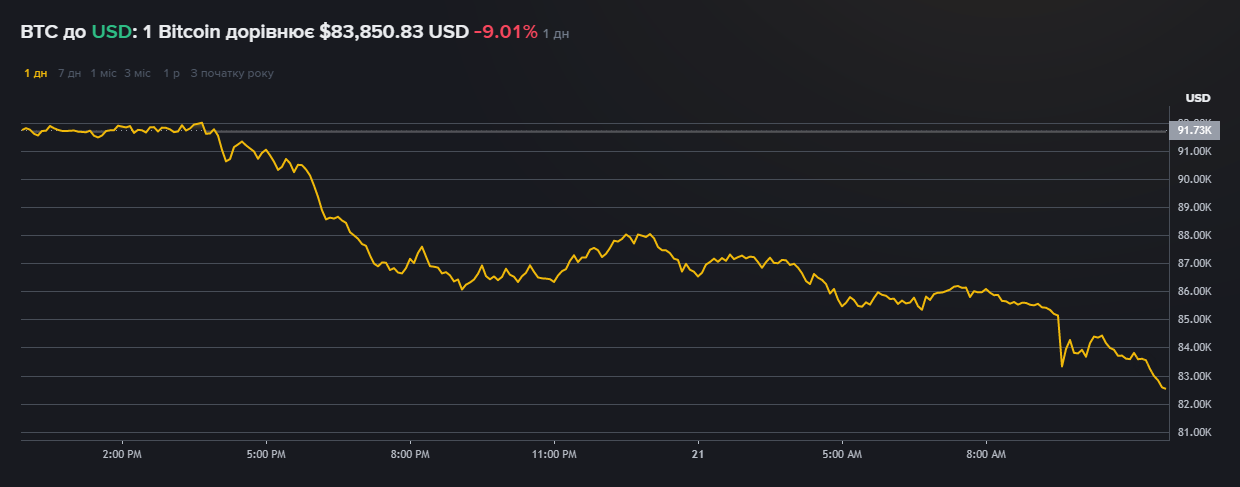Click the 11:00 PM time label
Image resolution: width=1240 pixels, height=487 pixels.
click(x=554, y=454)
